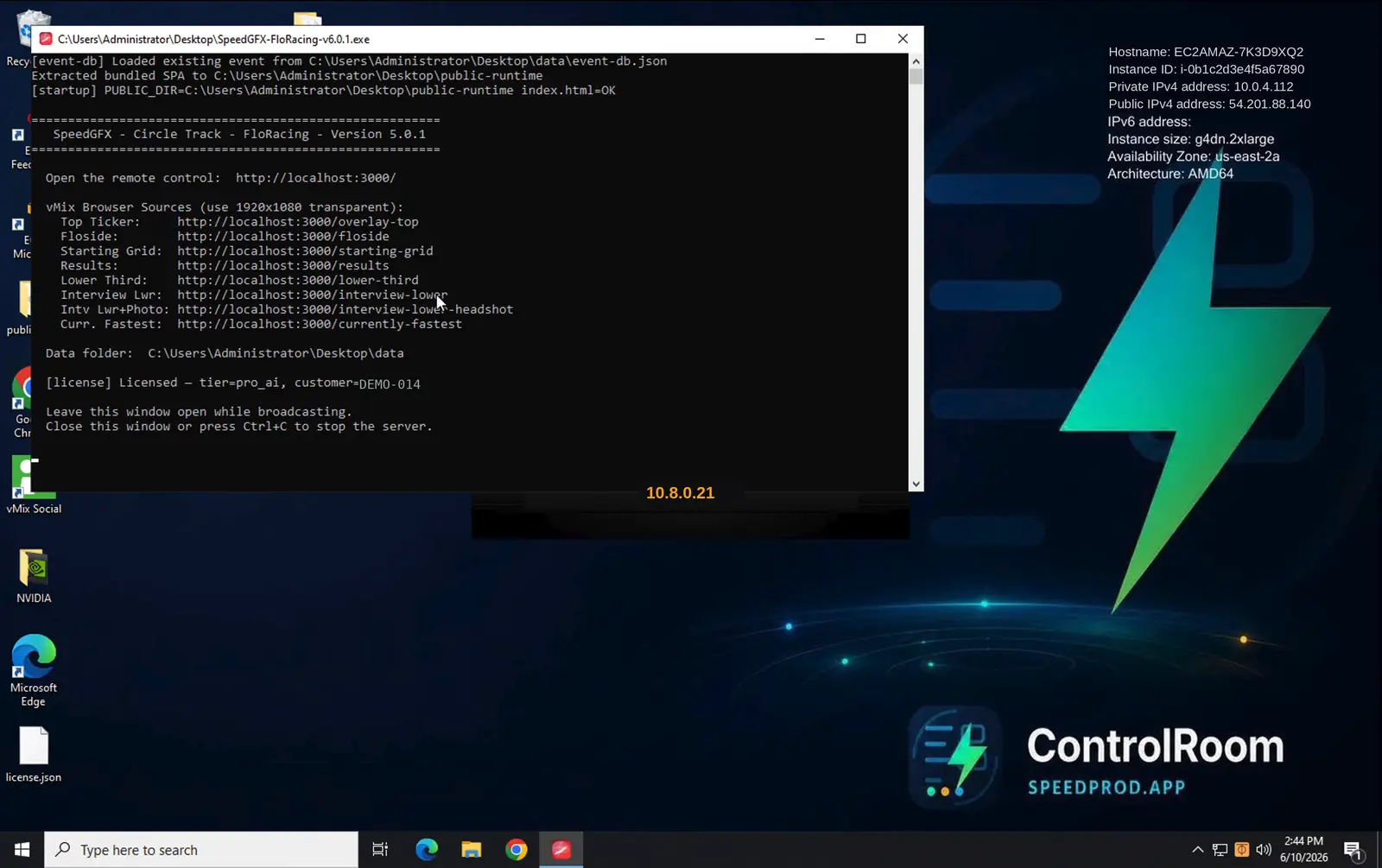Click the console vertical scrollbar thumb
Image resolution: width=1382 pixels, height=868 pixels.
tap(916, 76)
